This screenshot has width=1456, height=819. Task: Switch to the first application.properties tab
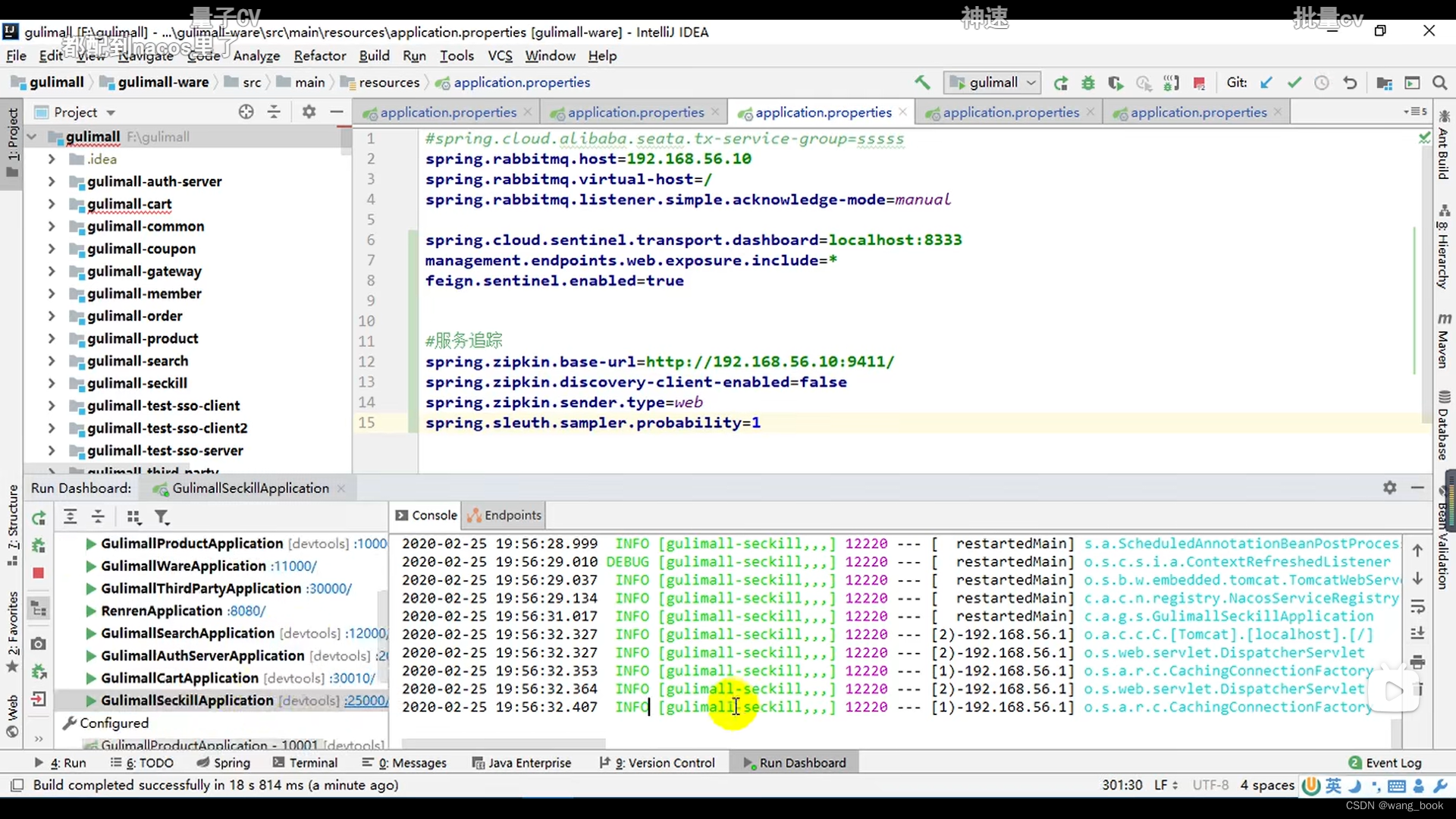click(447, 113)
